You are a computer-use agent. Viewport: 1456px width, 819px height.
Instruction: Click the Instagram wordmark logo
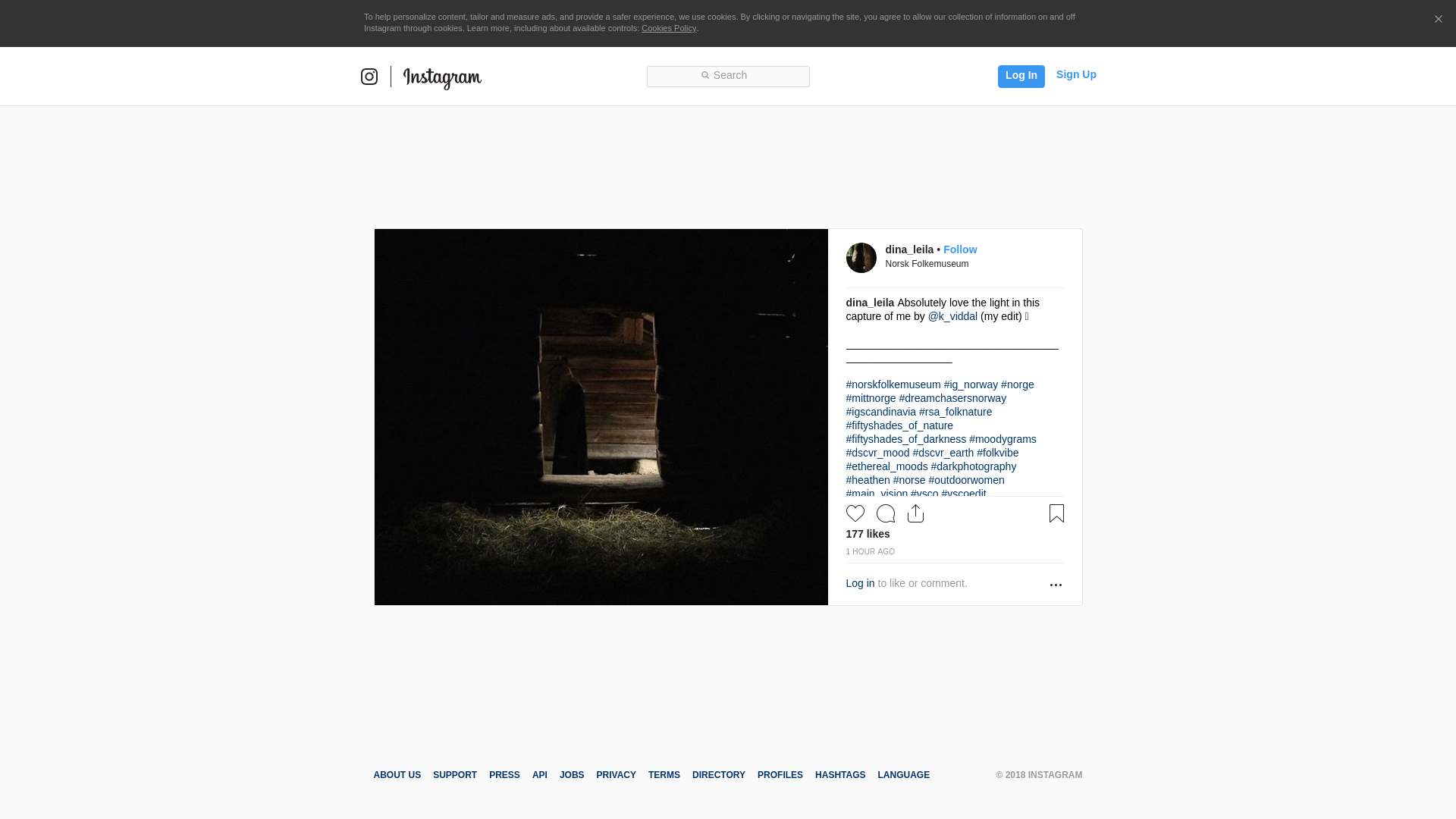pyautogui.click(x=442, y=78)
